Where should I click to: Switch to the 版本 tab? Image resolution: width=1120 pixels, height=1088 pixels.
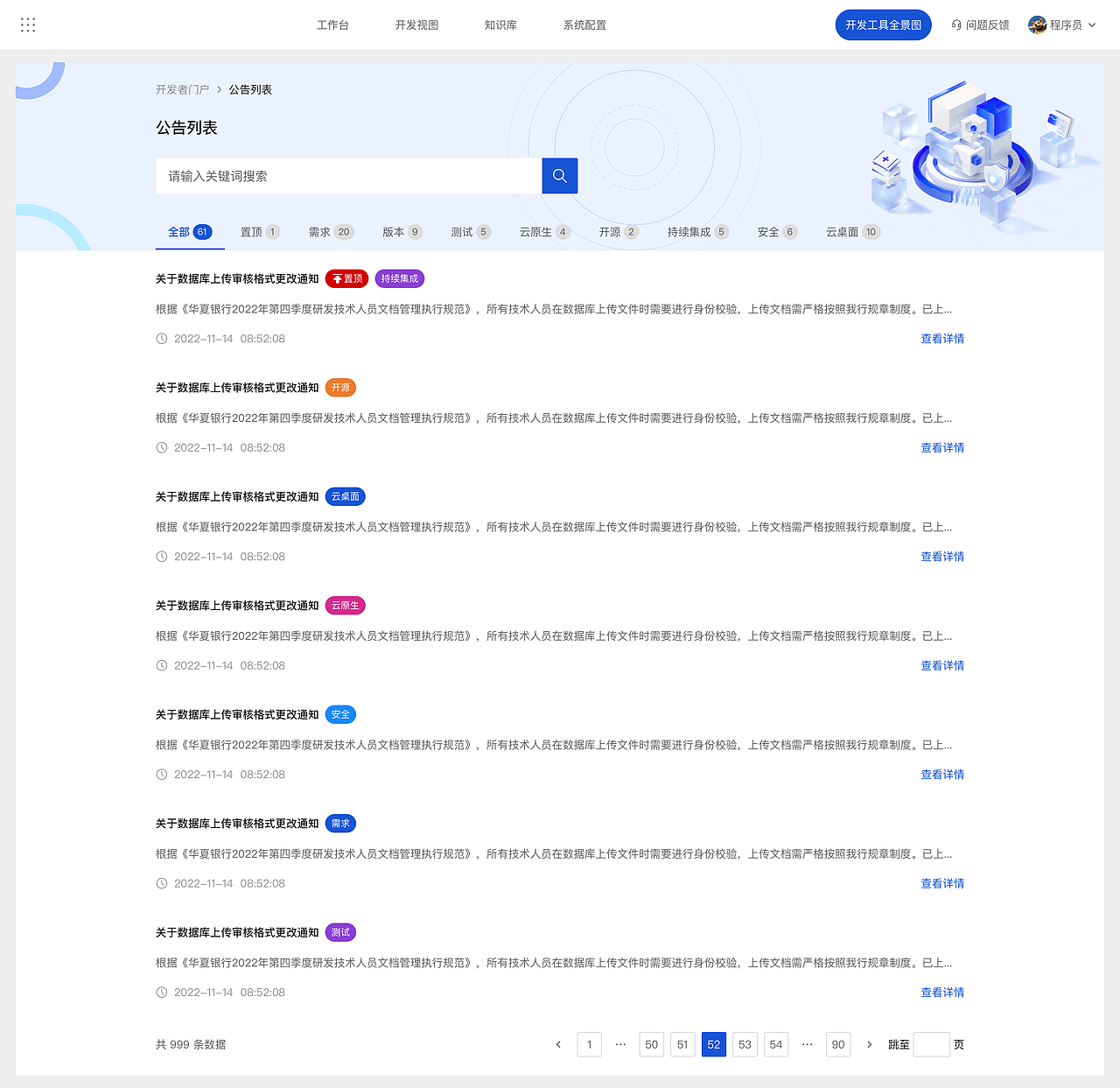click(x=402, y=232)
